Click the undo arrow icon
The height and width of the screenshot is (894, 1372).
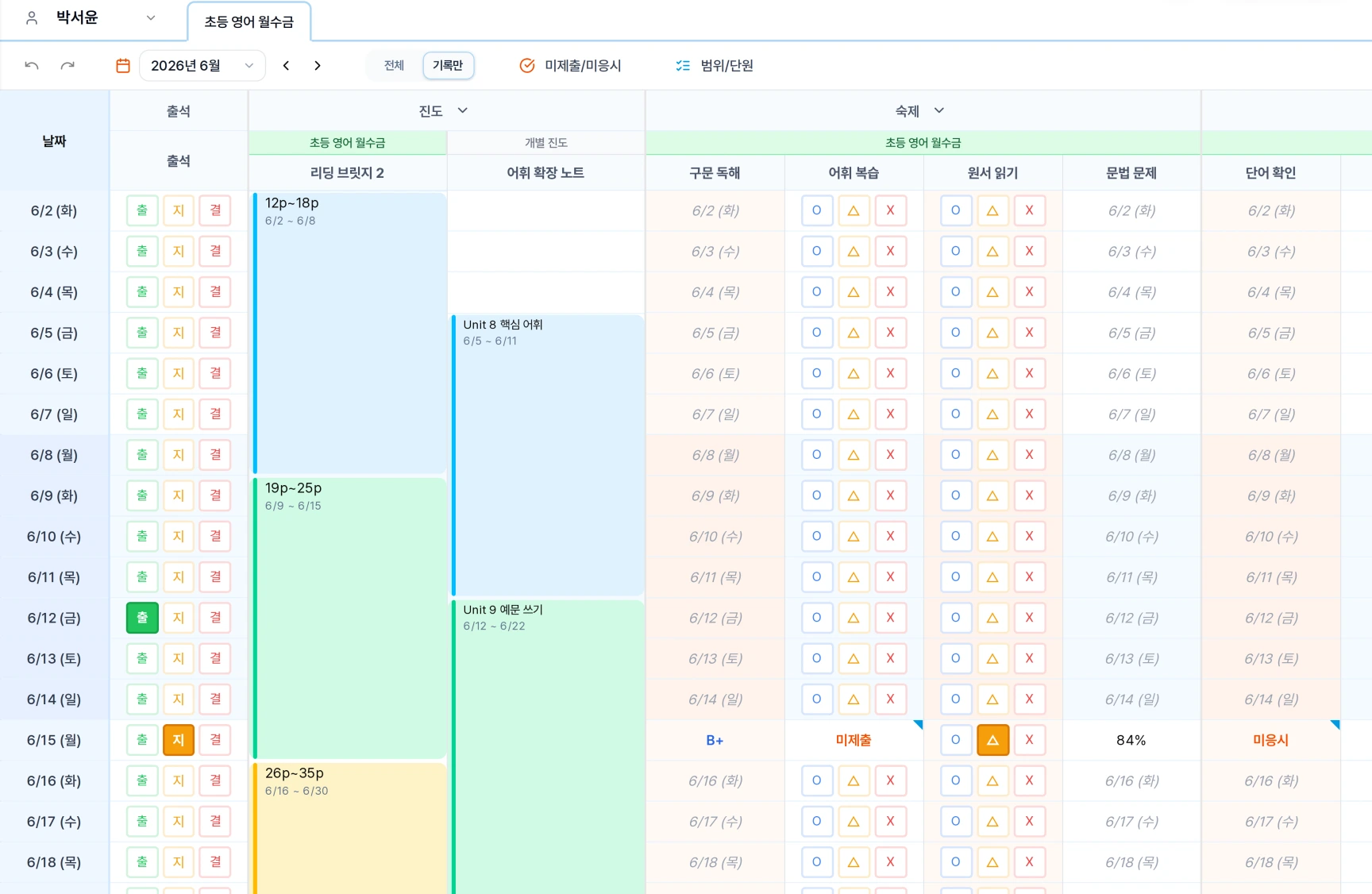(32, 65)
